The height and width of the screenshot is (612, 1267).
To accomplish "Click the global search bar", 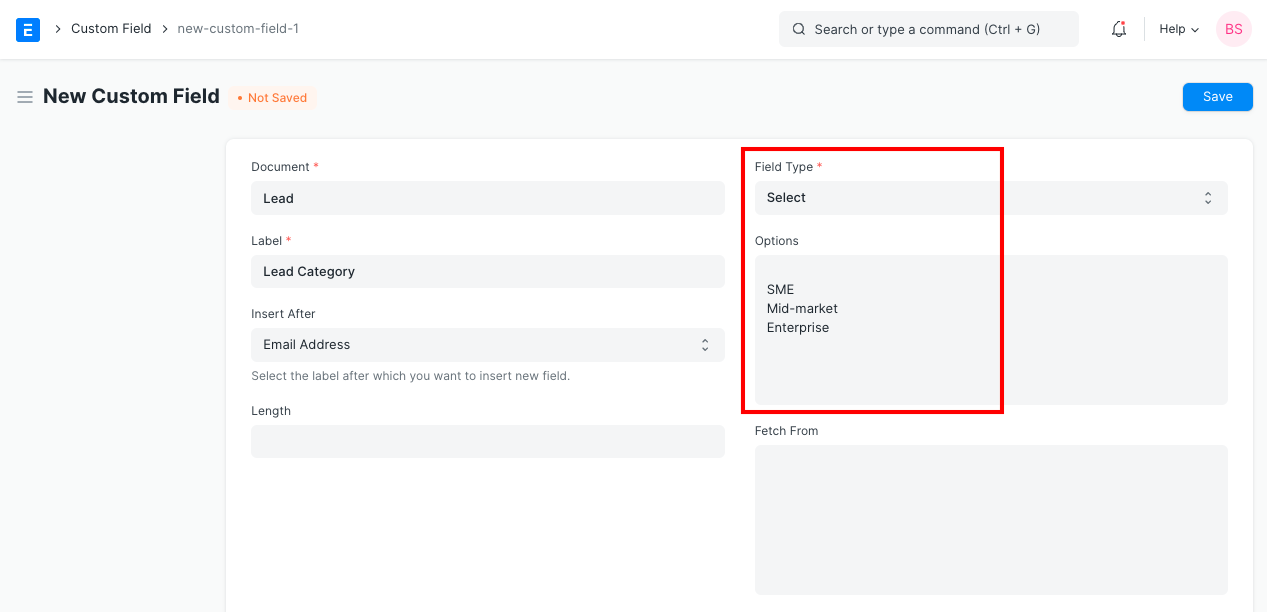I will click(x=928, y=29).
